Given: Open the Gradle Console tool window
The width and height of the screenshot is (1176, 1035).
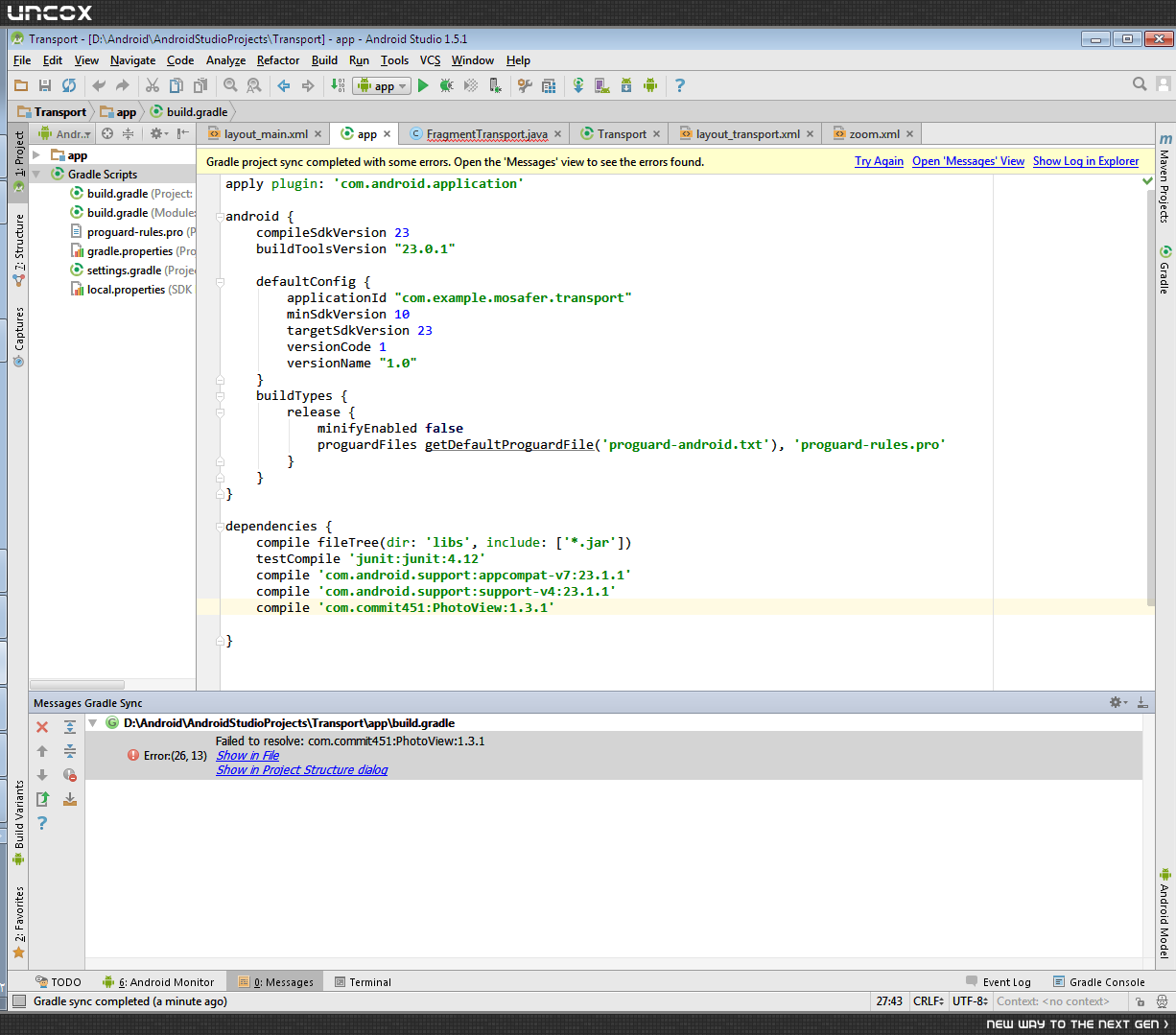Looking at the screenshot, I should (1099, 982).
